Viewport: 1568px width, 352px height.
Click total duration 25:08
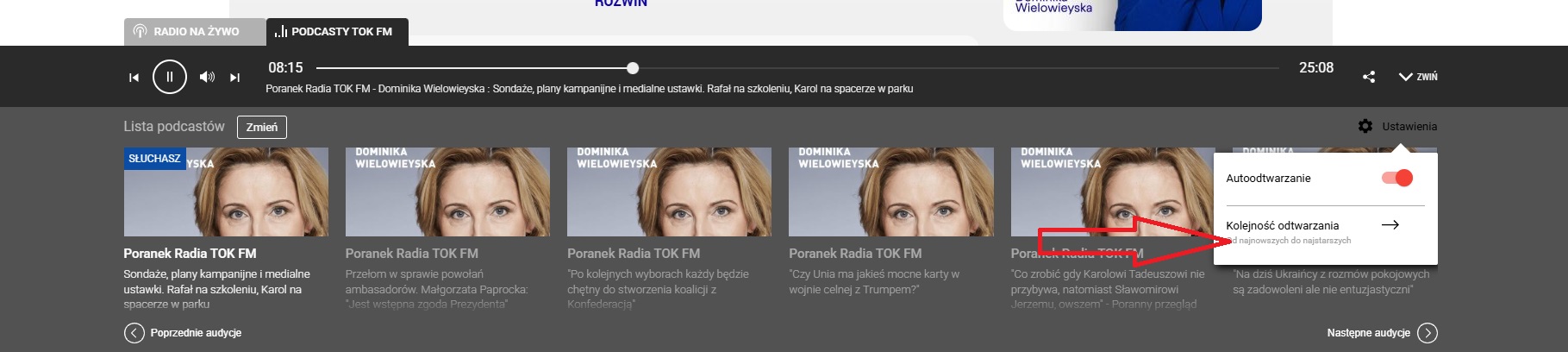1316,67
